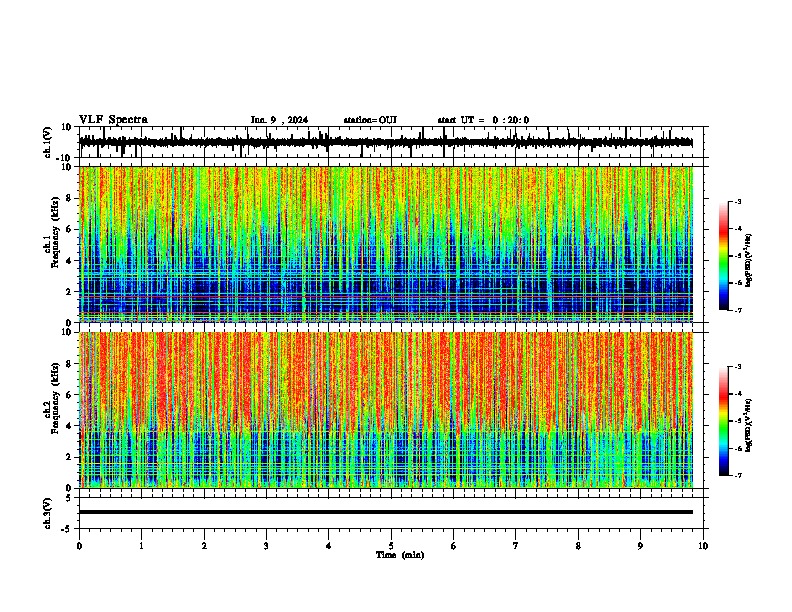Screen dimensions: 792x612
Task: Click the '-7' tick on ch.1 color bar
Action: pyautogui.click(x=737, y=310)
